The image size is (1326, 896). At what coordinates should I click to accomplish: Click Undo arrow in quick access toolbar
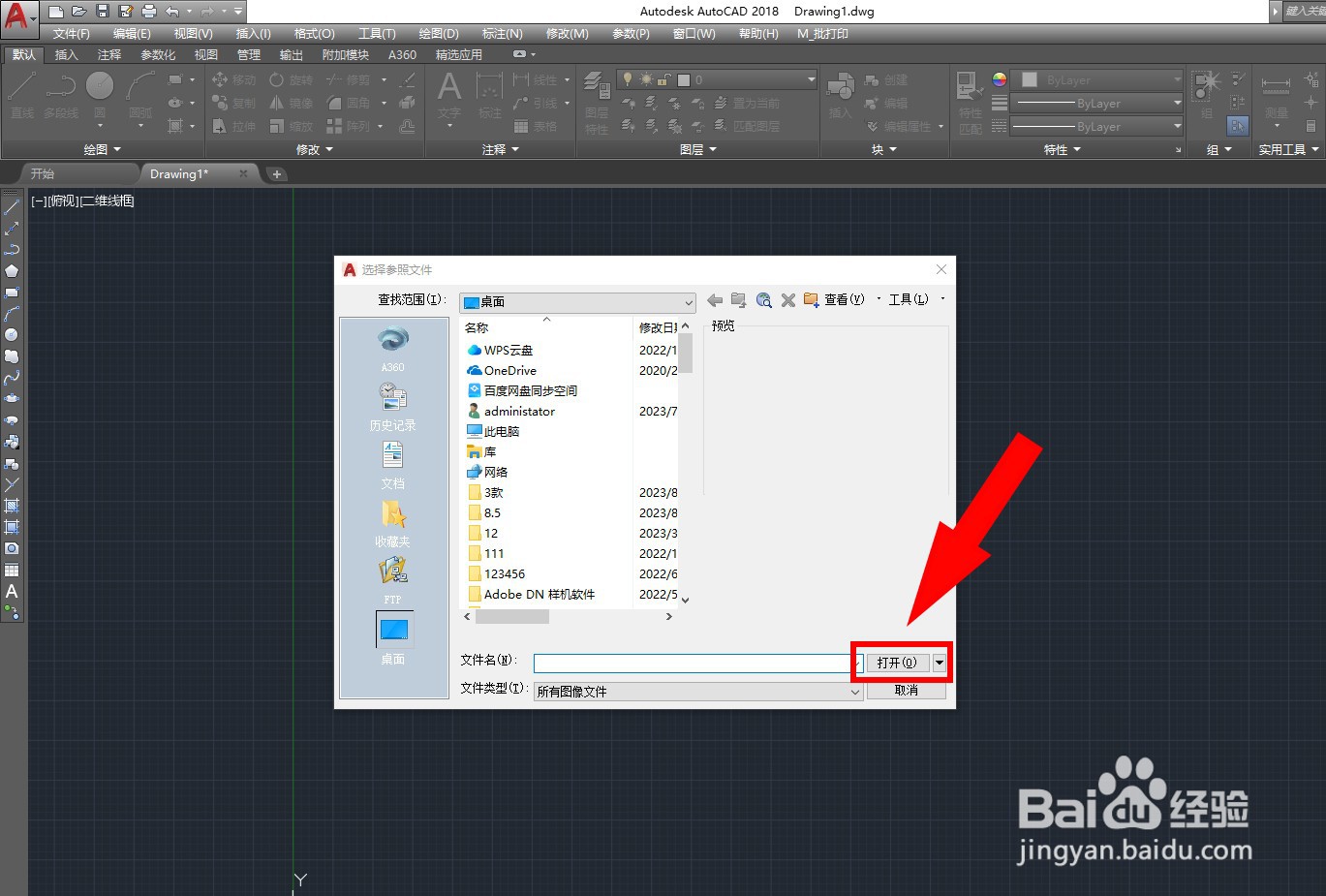pyautogui.click(x=172, y=12)
